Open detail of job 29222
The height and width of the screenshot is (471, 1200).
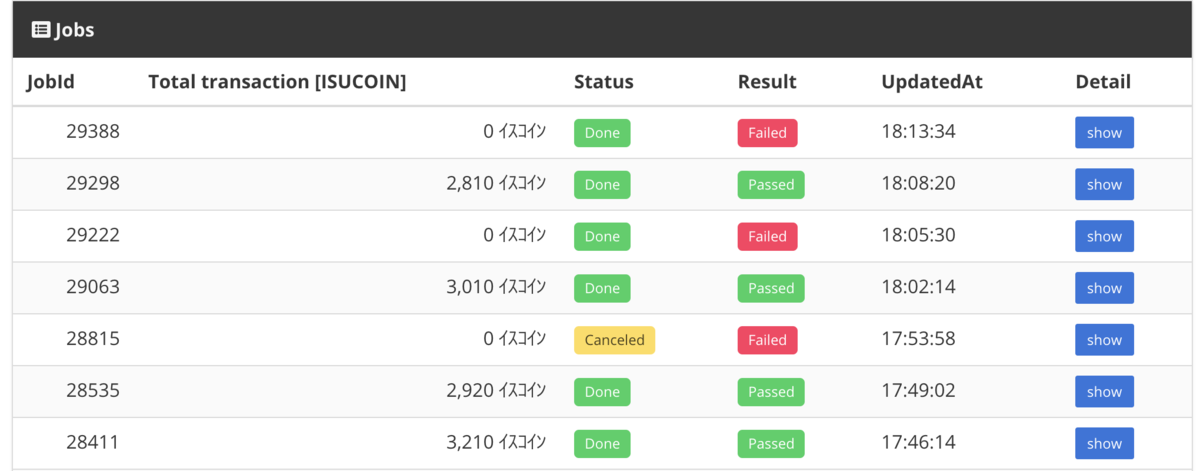1104,236
